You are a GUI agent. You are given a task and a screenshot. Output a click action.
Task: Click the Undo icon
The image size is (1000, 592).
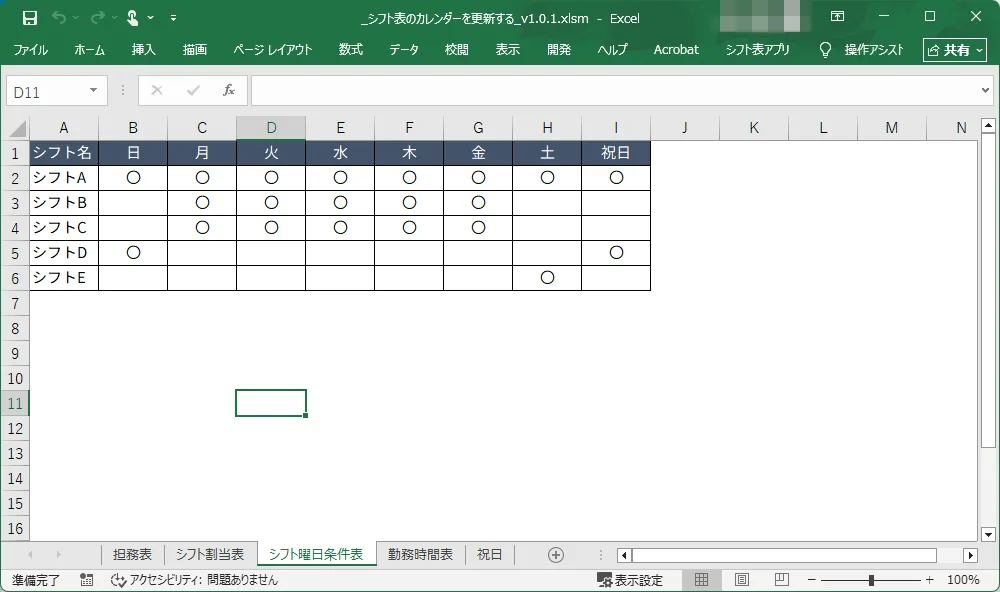[58, 17]
